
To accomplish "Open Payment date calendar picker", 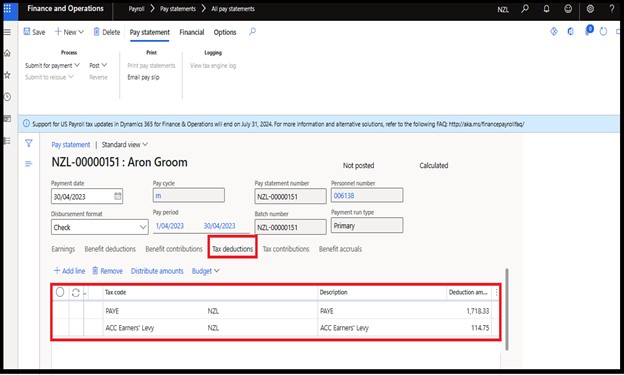I will pyautogui.click(x=118, y=196).
